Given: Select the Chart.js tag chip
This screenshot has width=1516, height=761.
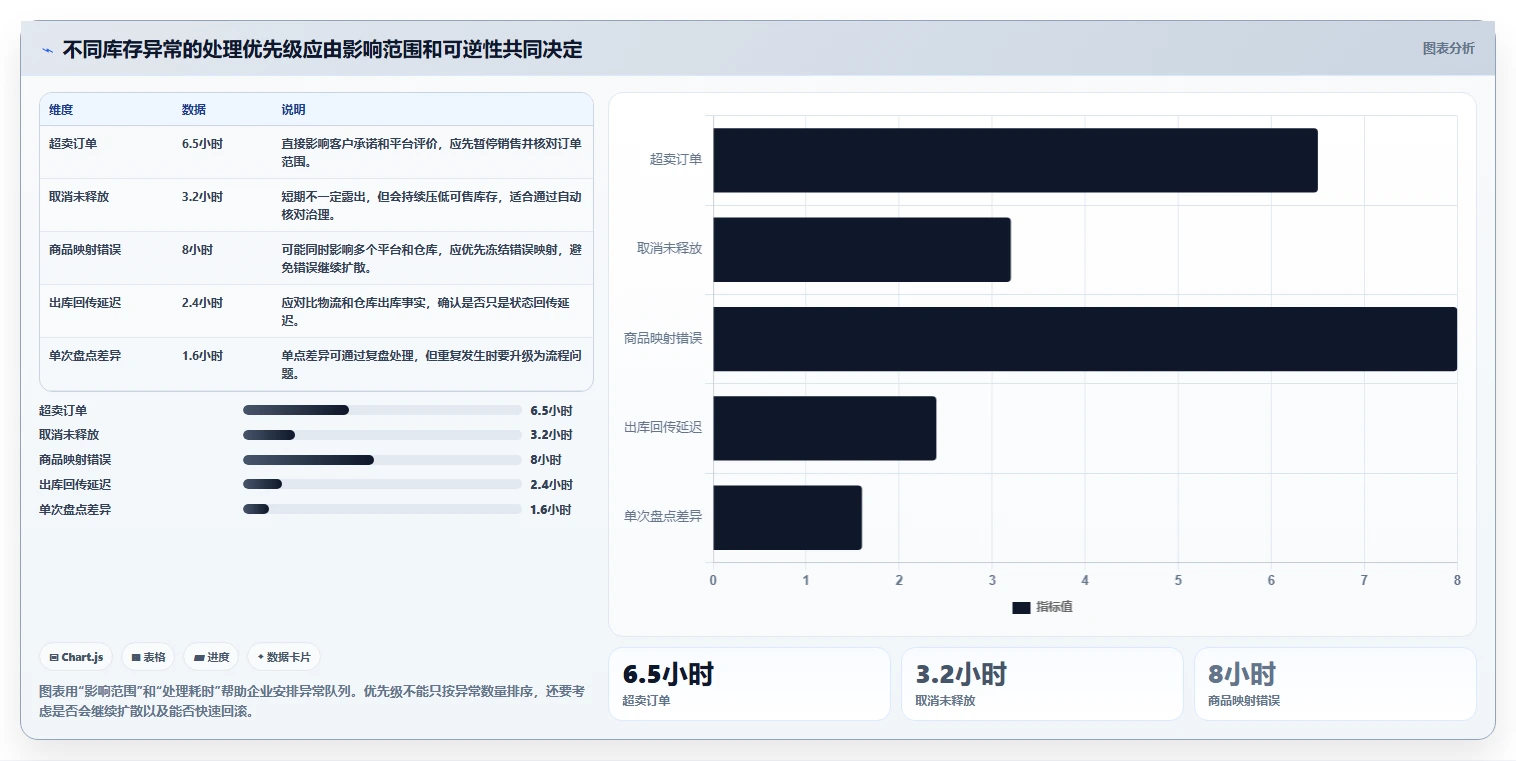Looking at the screenshot, I should [x=77, y=657].
